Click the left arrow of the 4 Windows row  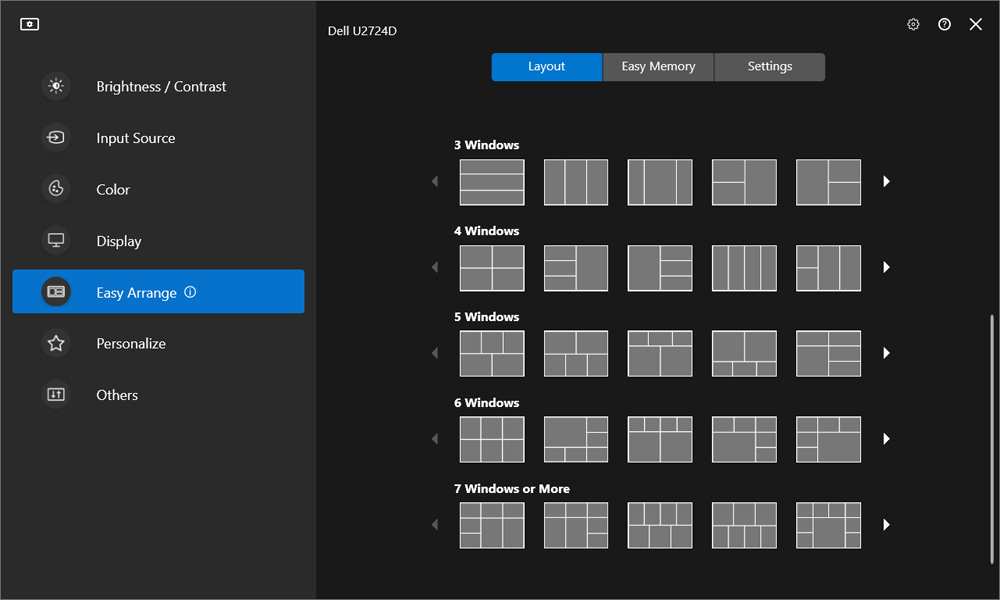click(x=435, y=267)
